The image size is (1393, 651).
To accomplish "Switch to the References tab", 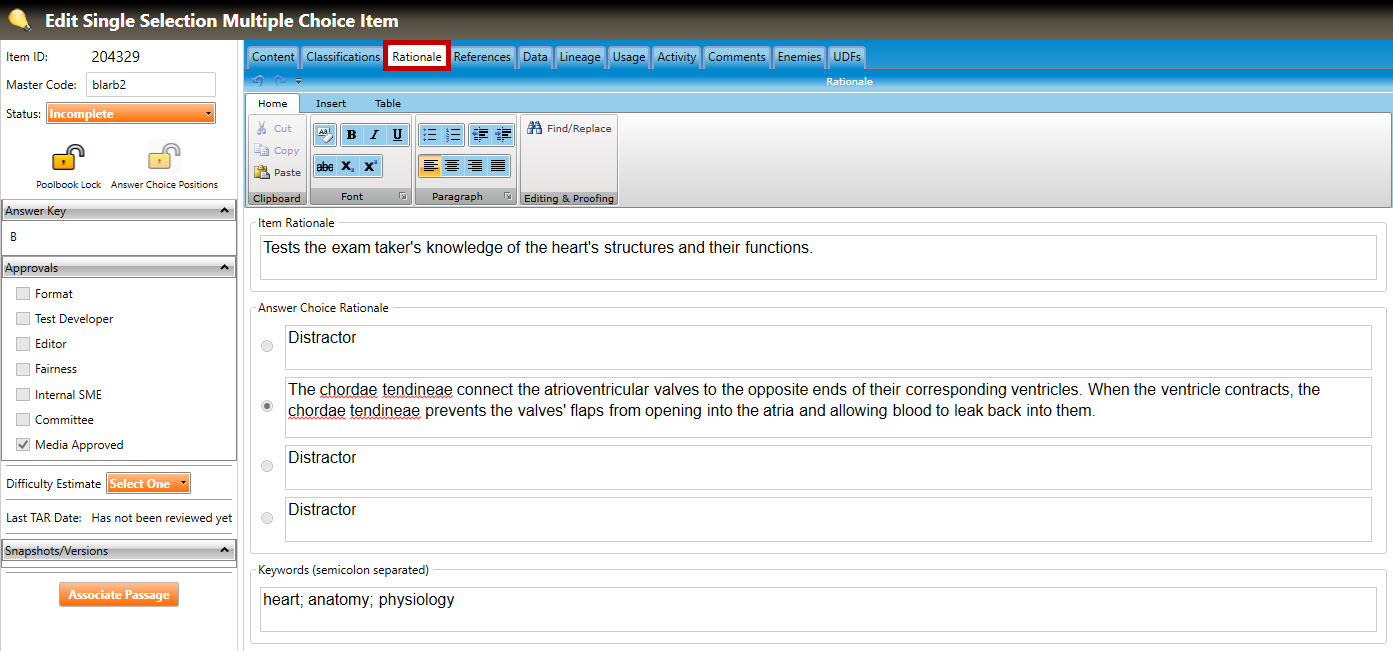I will [482, 57].
